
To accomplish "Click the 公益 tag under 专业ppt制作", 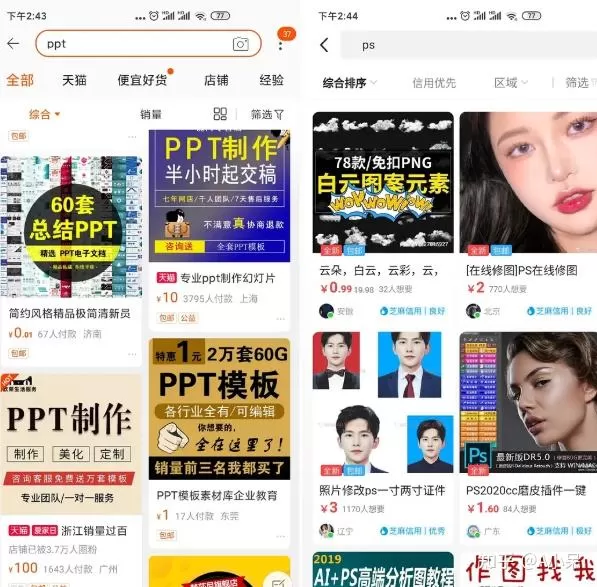I will [188, 317].
